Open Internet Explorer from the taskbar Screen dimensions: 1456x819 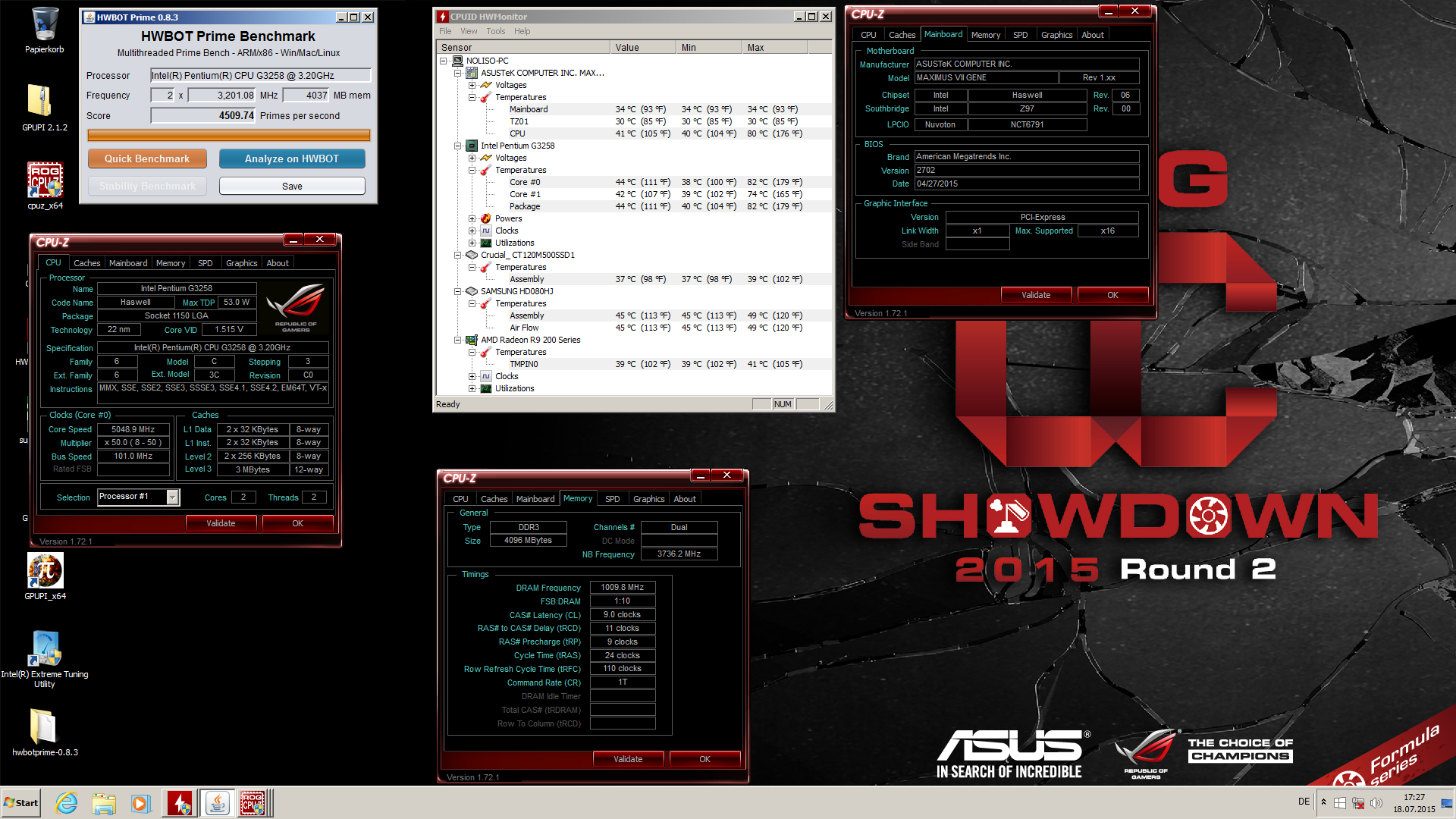(67, 803)
